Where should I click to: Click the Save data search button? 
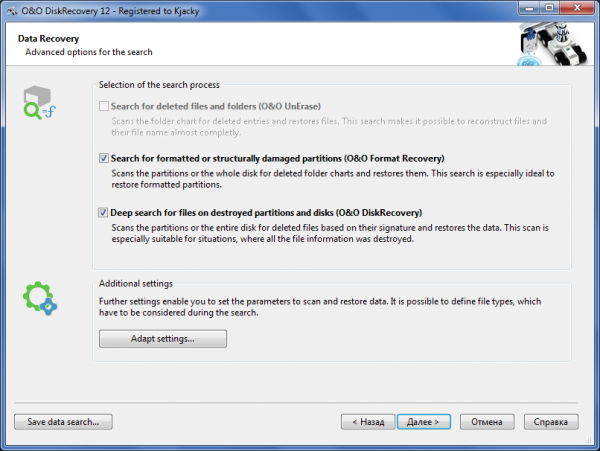click(x=63, y=422)
